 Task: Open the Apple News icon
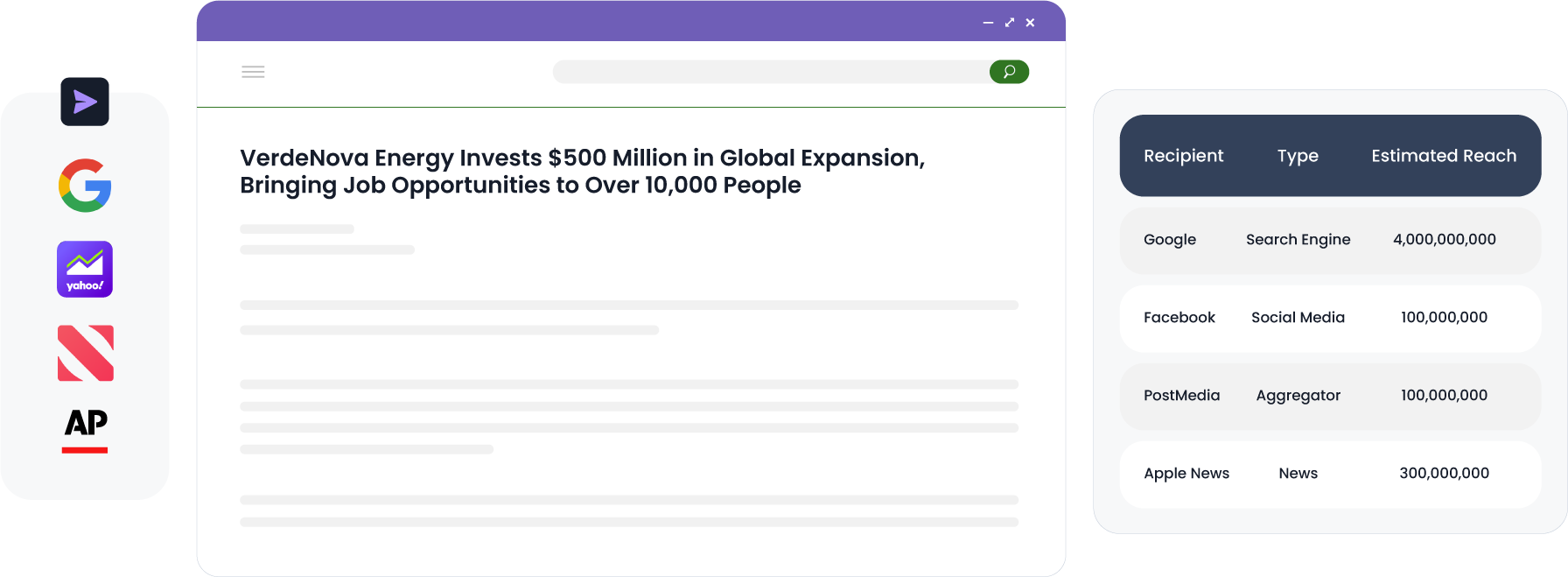pos(86,353)
